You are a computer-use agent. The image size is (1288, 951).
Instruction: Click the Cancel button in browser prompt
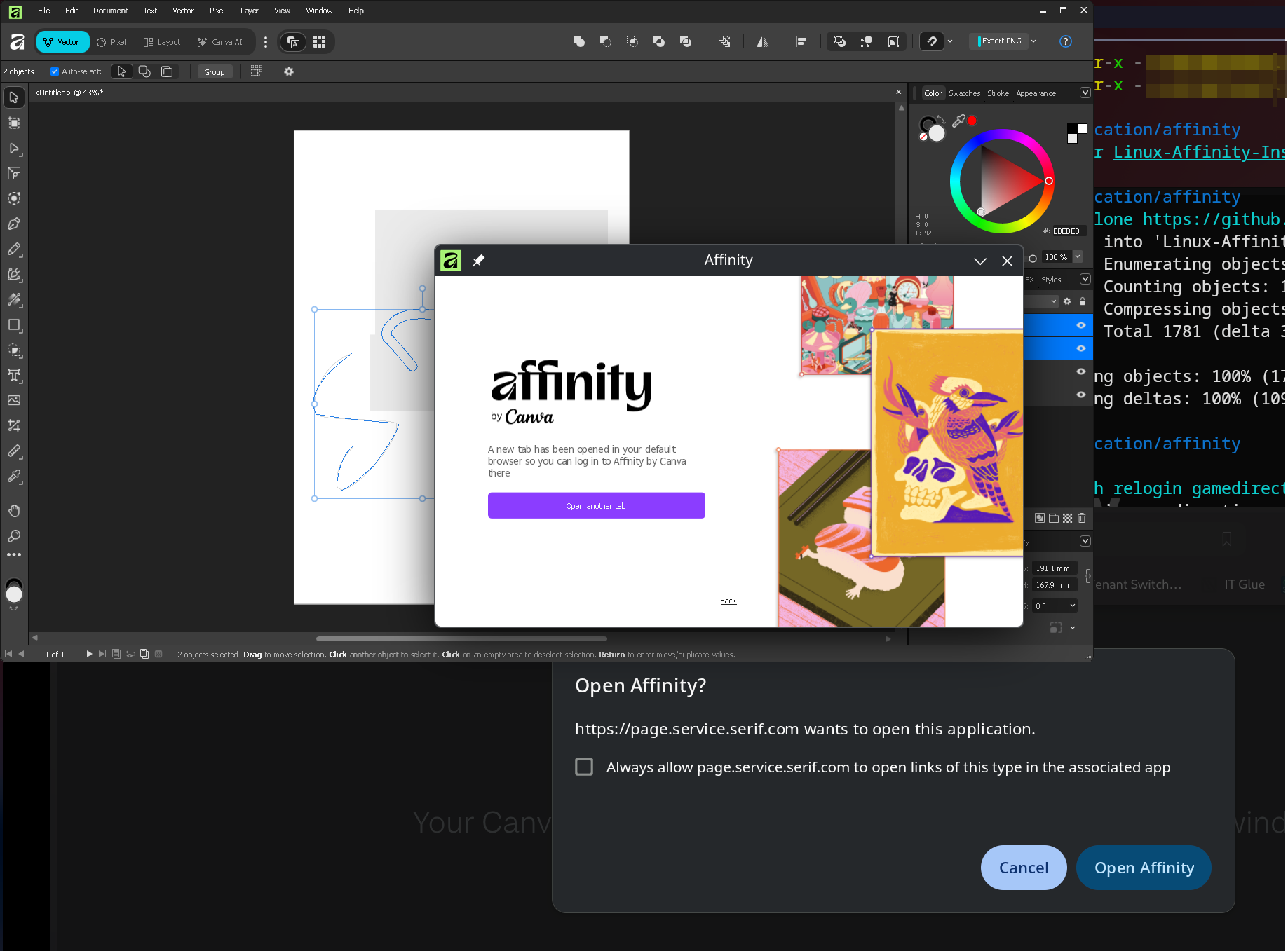coord(1024,868)
